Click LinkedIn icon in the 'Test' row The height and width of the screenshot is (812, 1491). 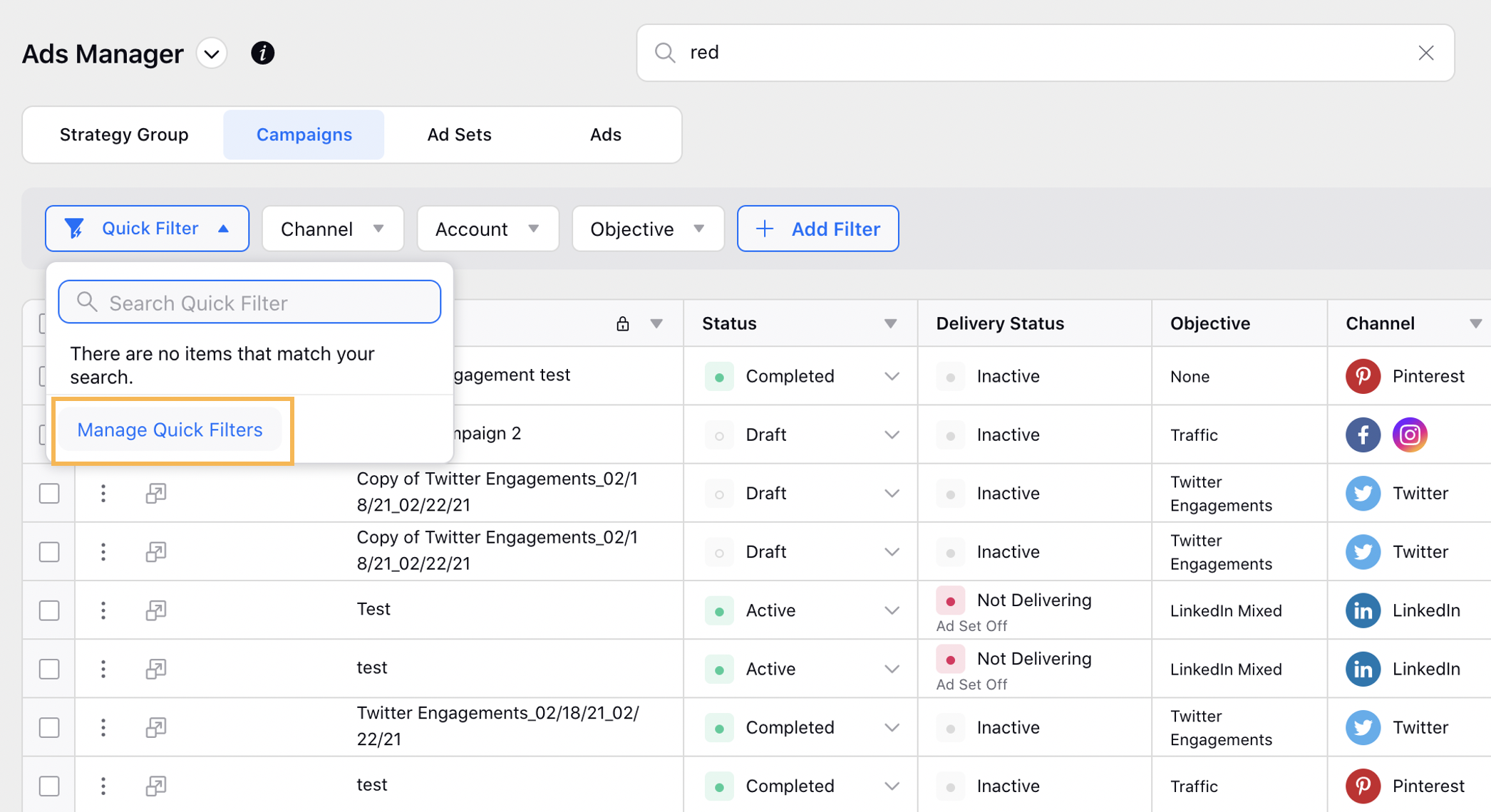(x=1363, y=610)
